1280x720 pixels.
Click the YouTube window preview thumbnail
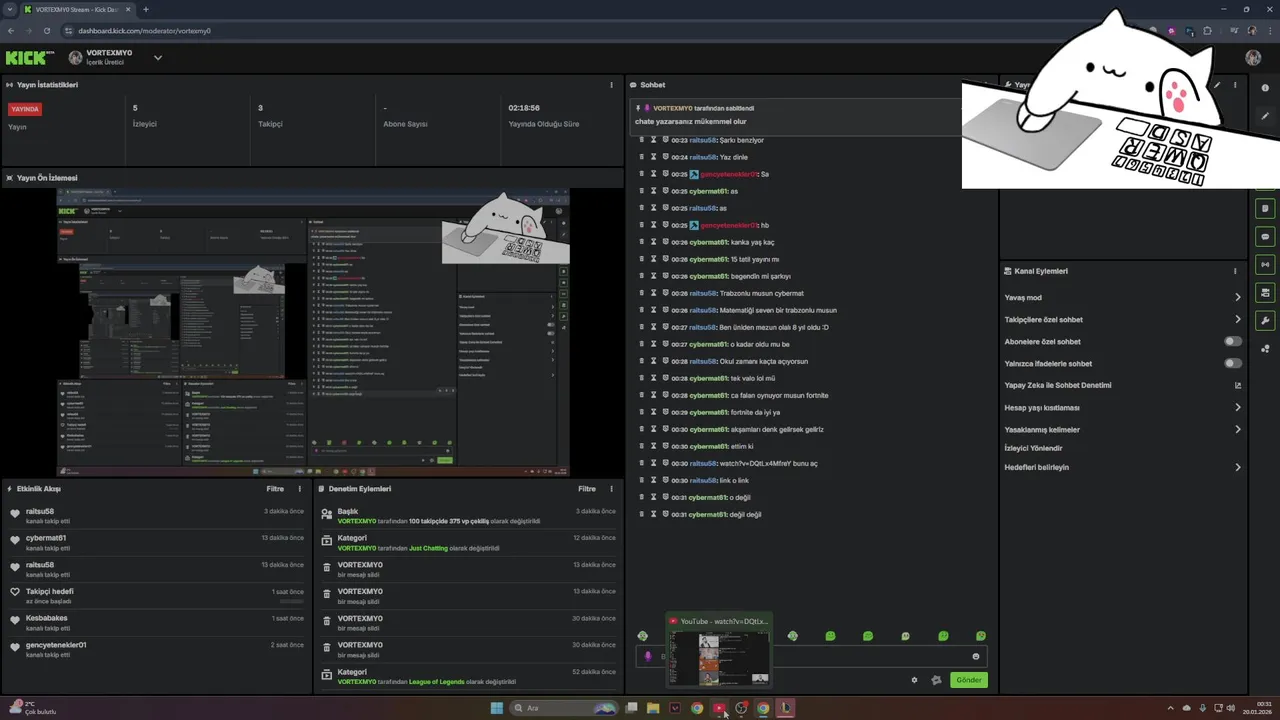pyautogui.click(x=719, y=659)
